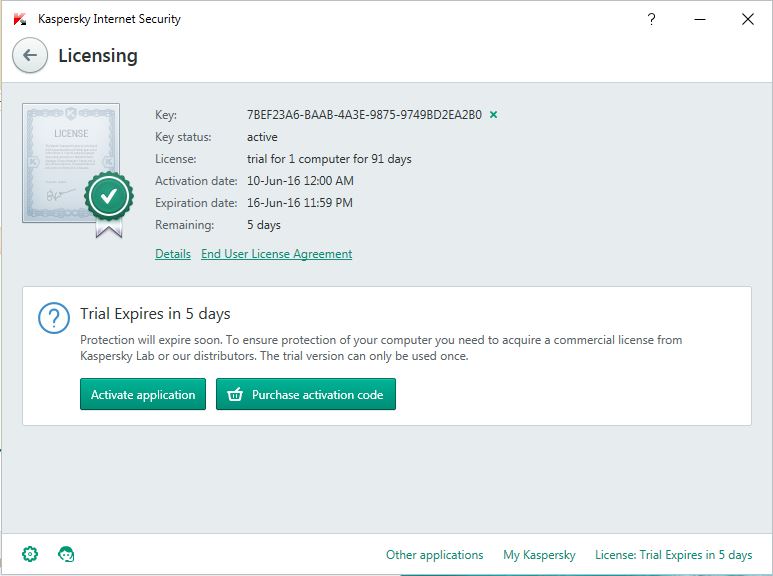Image resolution: width=773 pixels, height=576 pixels.
Task: Click the 'Activation date:' label
Action: (x=196, y=181)
